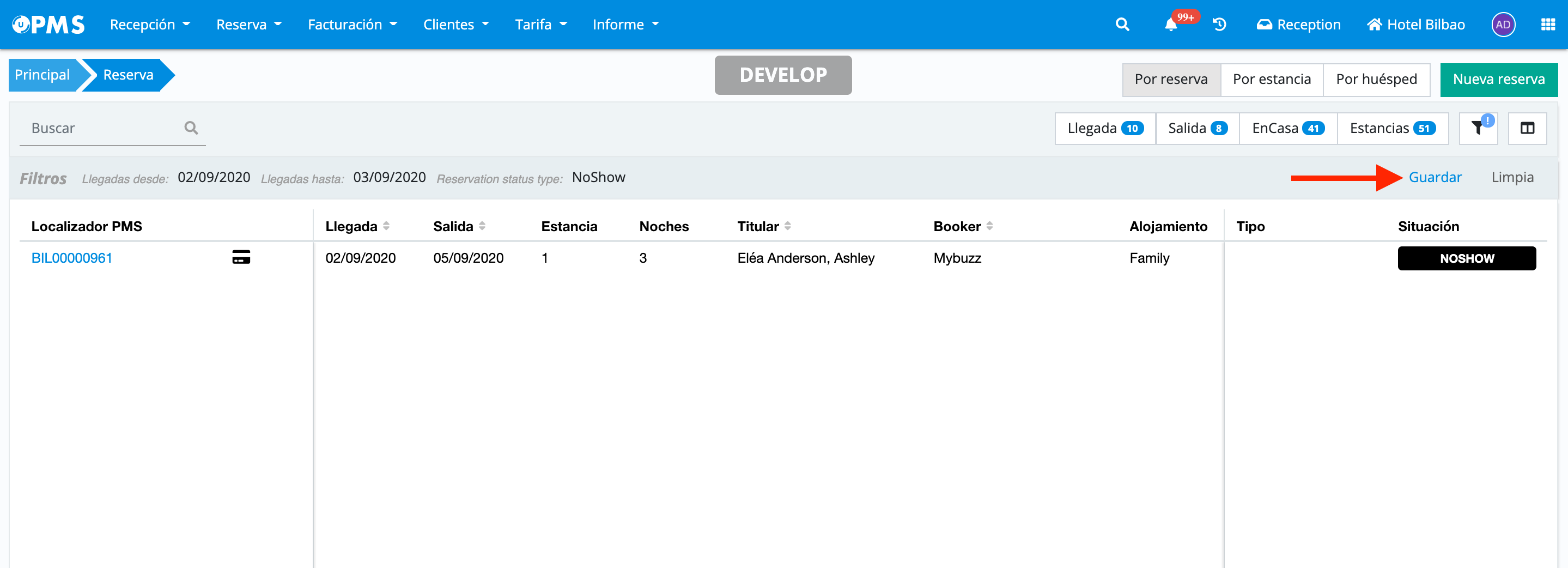Switch view to Por huésped
1568x568 pixels.
click(x=1376, y=79)
